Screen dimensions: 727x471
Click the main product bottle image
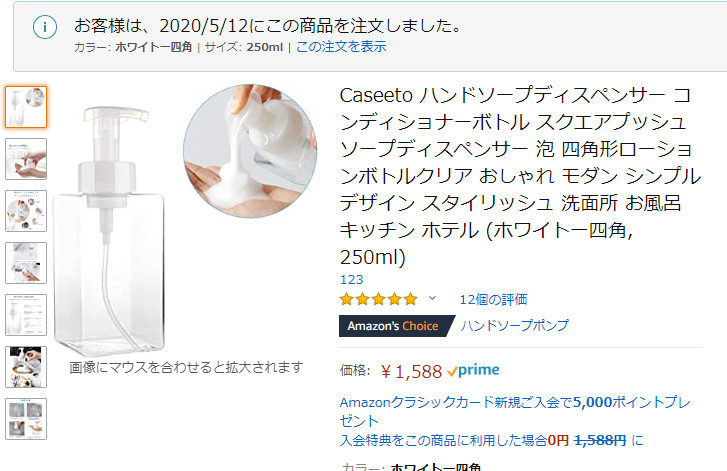coord(110,230)
